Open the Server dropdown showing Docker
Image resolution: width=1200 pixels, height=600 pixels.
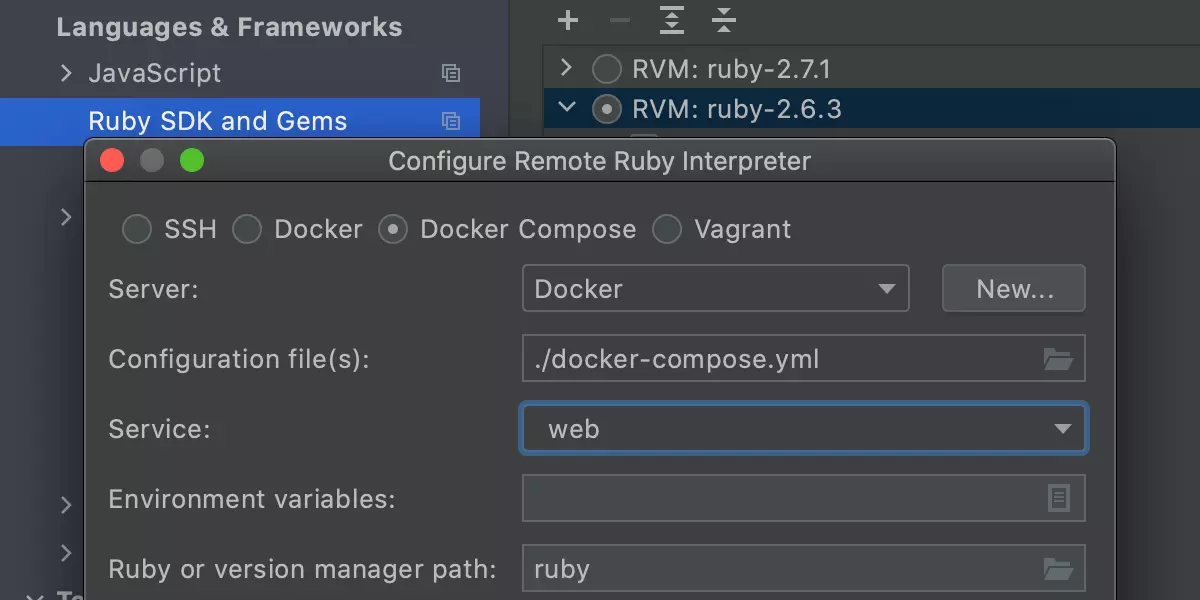click(715, 289)
